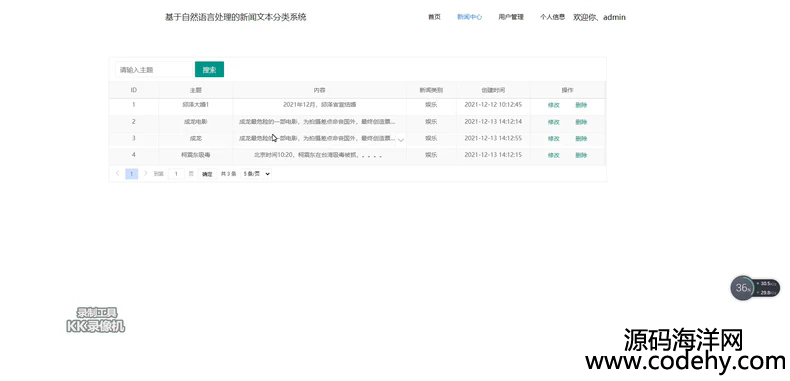Screen dimensions: 790x381
Task: Click the ID cell 4
Action: (134, 155)
